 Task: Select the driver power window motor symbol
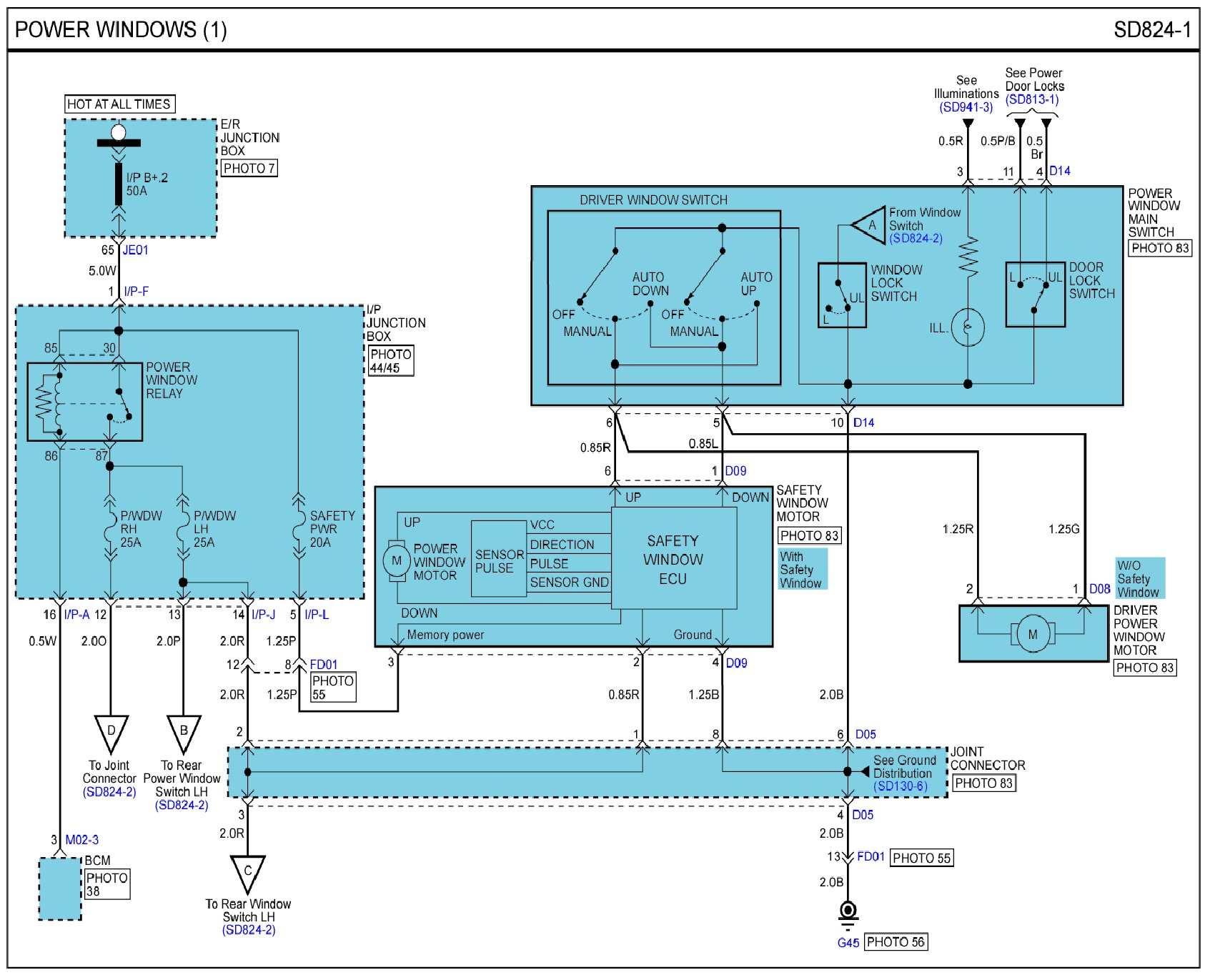1032,634
